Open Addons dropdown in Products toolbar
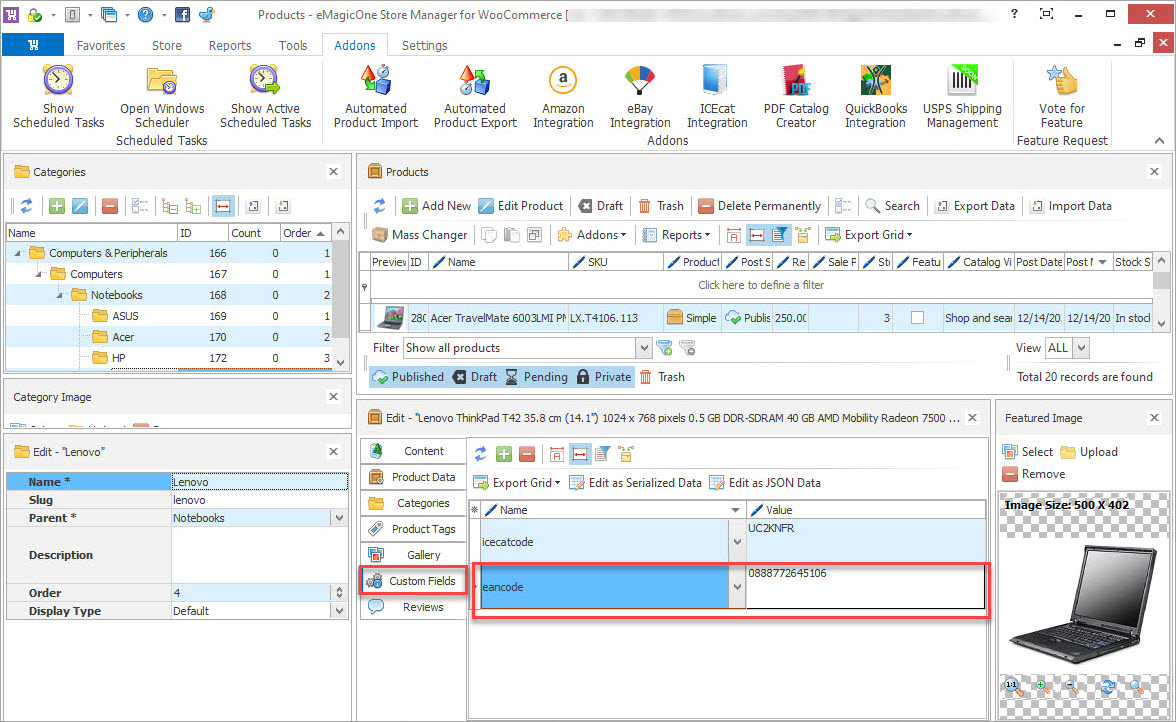Image resolution: width=1176 pixels, height=722 pixels. click(x=592, y=235)
